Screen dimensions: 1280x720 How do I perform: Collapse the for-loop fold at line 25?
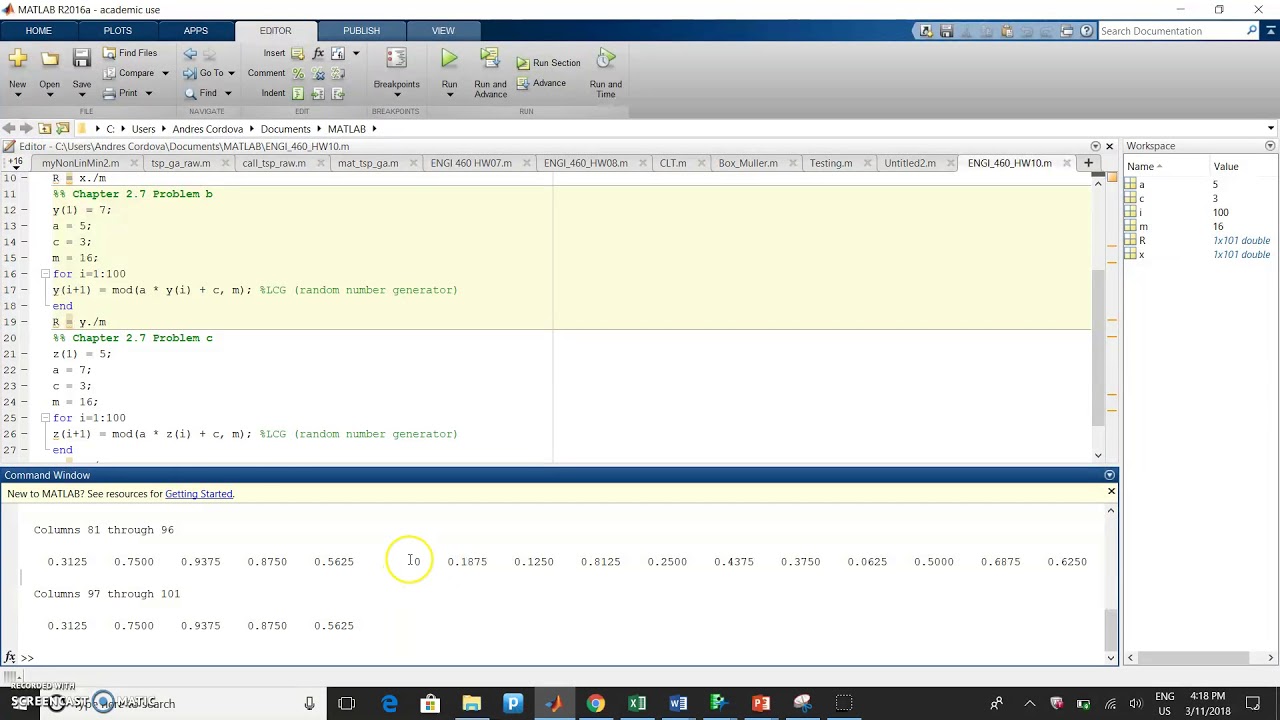(x=45, y=417)
